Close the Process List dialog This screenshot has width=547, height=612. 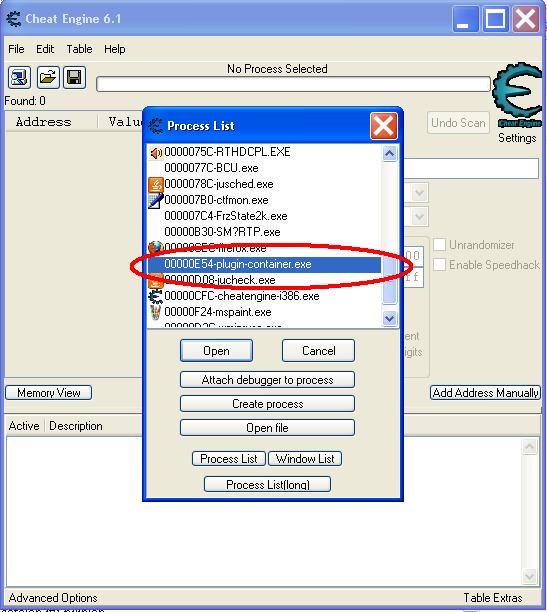pyautogui.click(x=383, y=126)
